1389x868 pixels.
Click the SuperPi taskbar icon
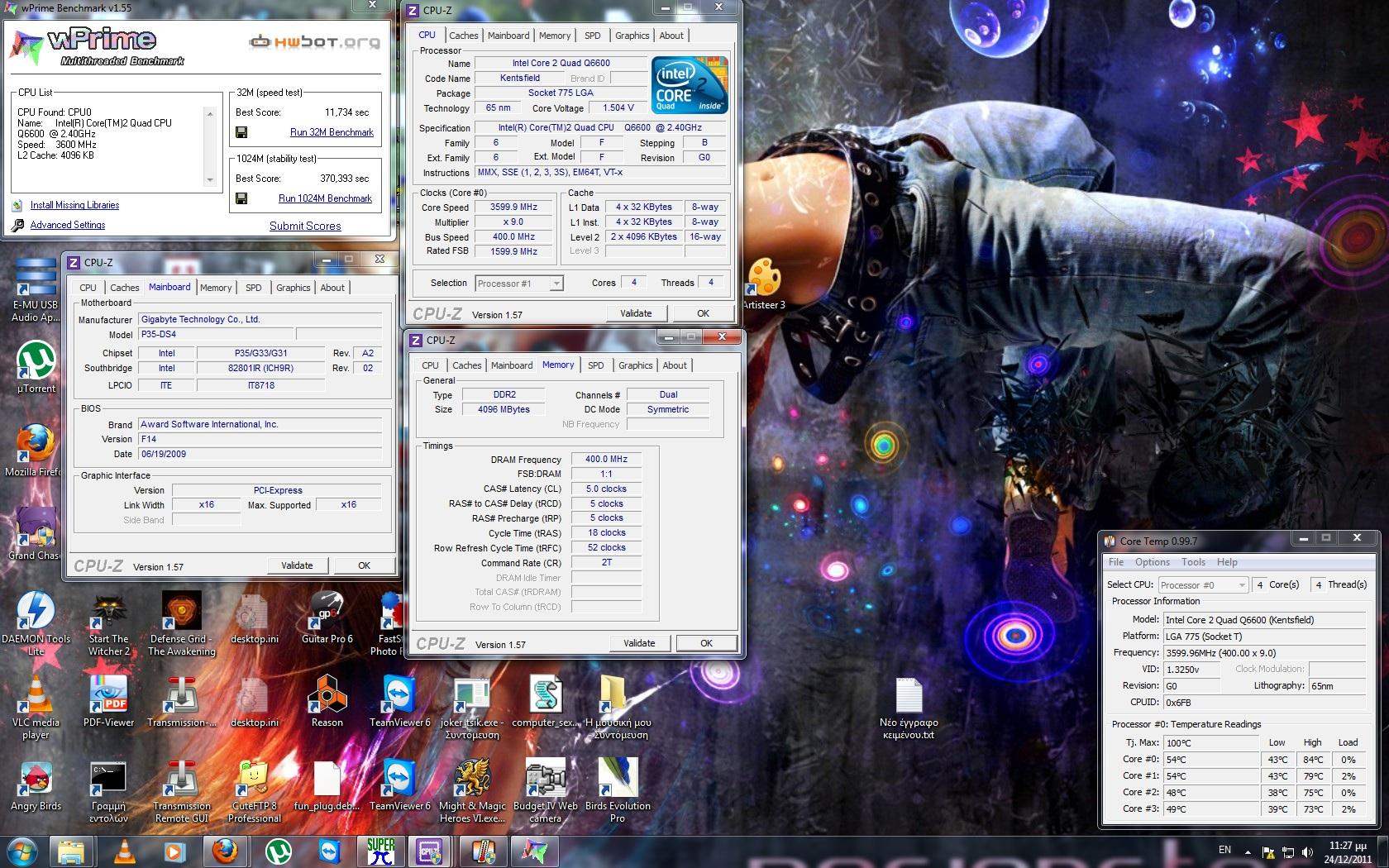point(380,851)
